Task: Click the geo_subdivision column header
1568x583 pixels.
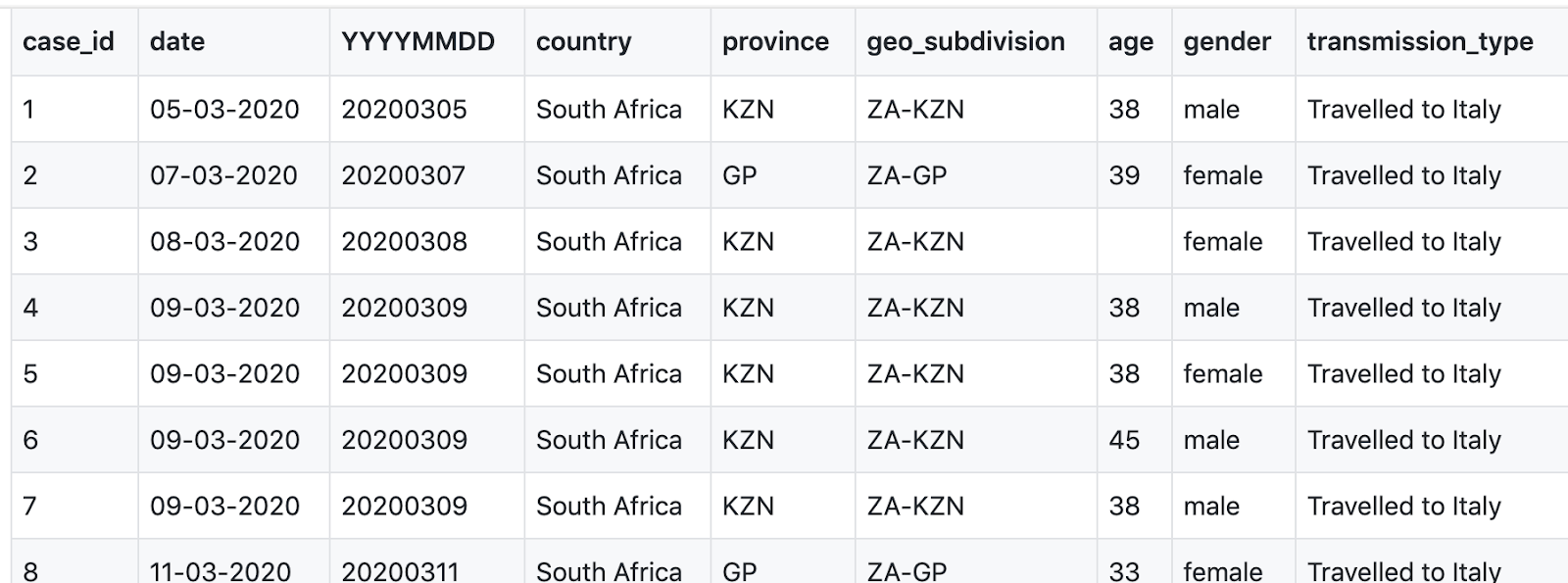Action: [965, 42]
